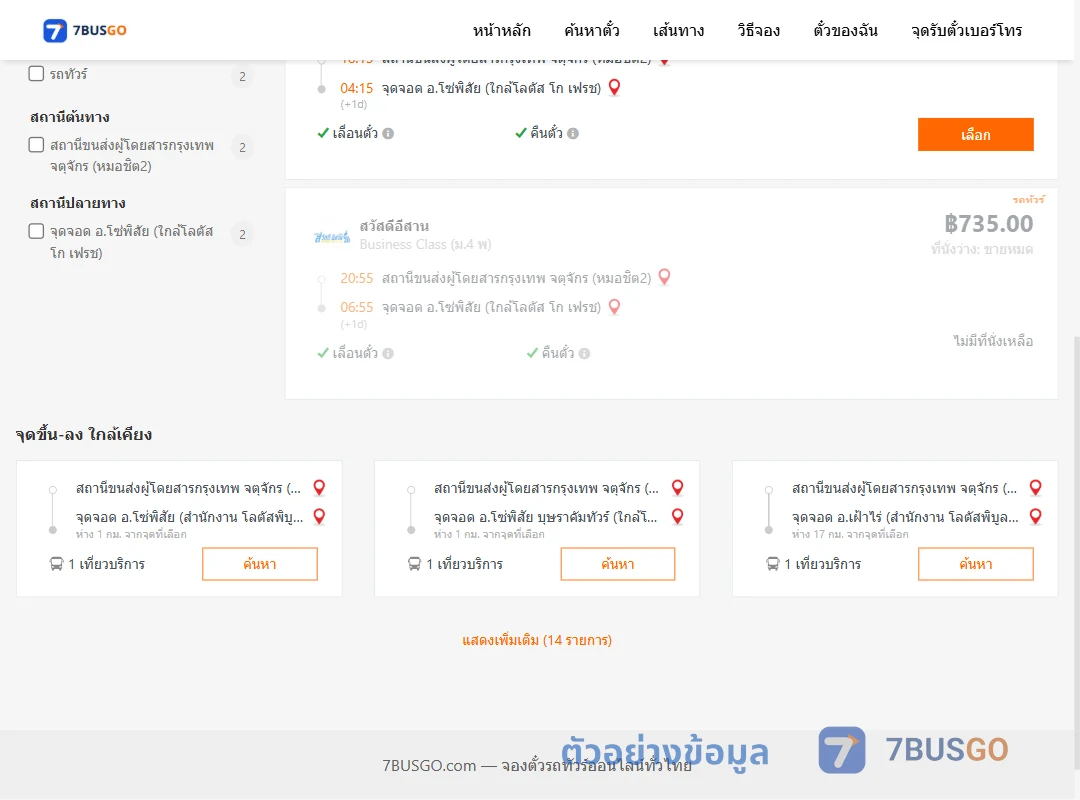The width and height of the screenshot is (1080, 800).
Task: Click origin map pin in first nearby card
Action: 319,488
